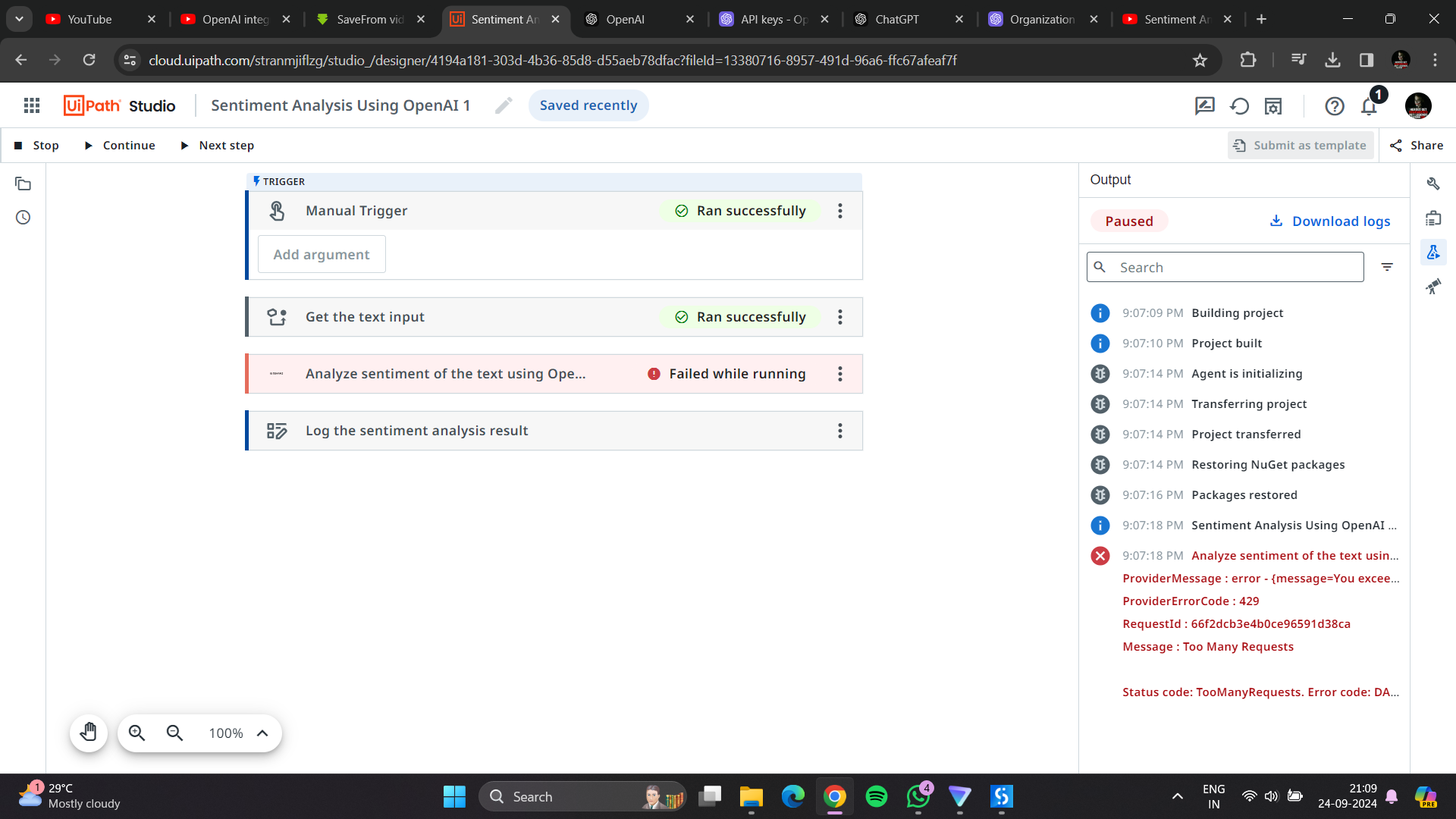Click Add argument button

322,255
